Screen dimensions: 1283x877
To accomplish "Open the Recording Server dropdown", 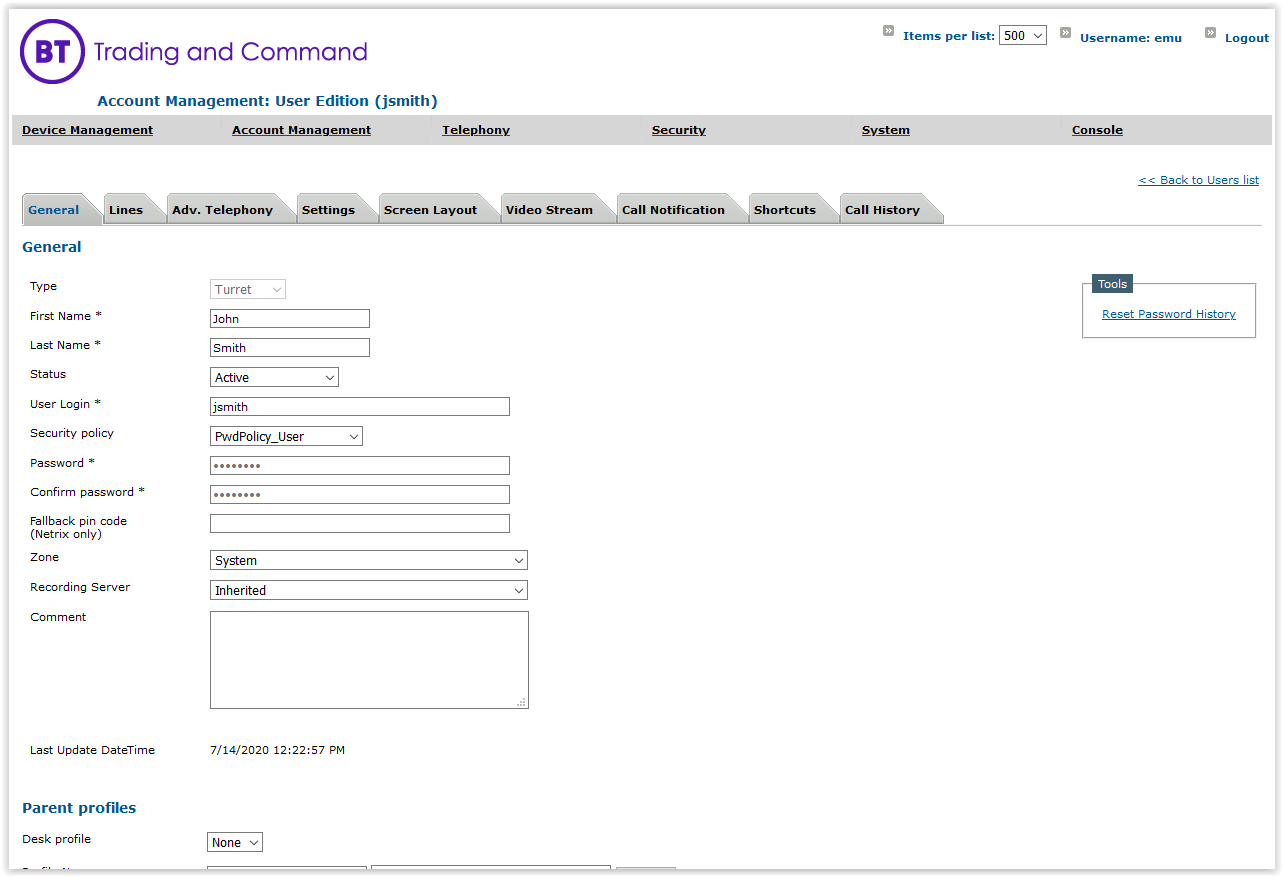I will click(368, 590).
